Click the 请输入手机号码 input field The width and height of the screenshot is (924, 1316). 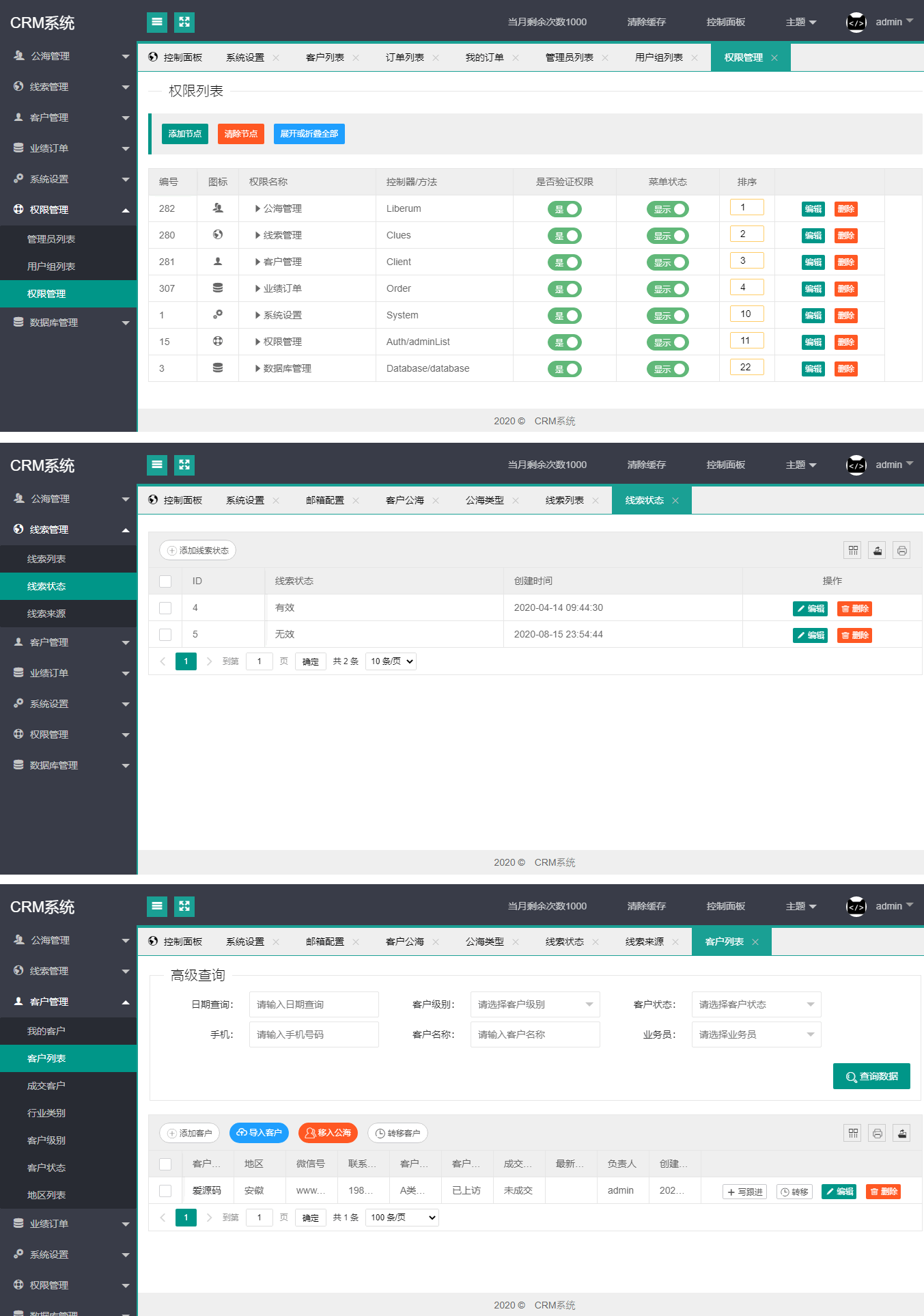click(x=313, y=1034)
